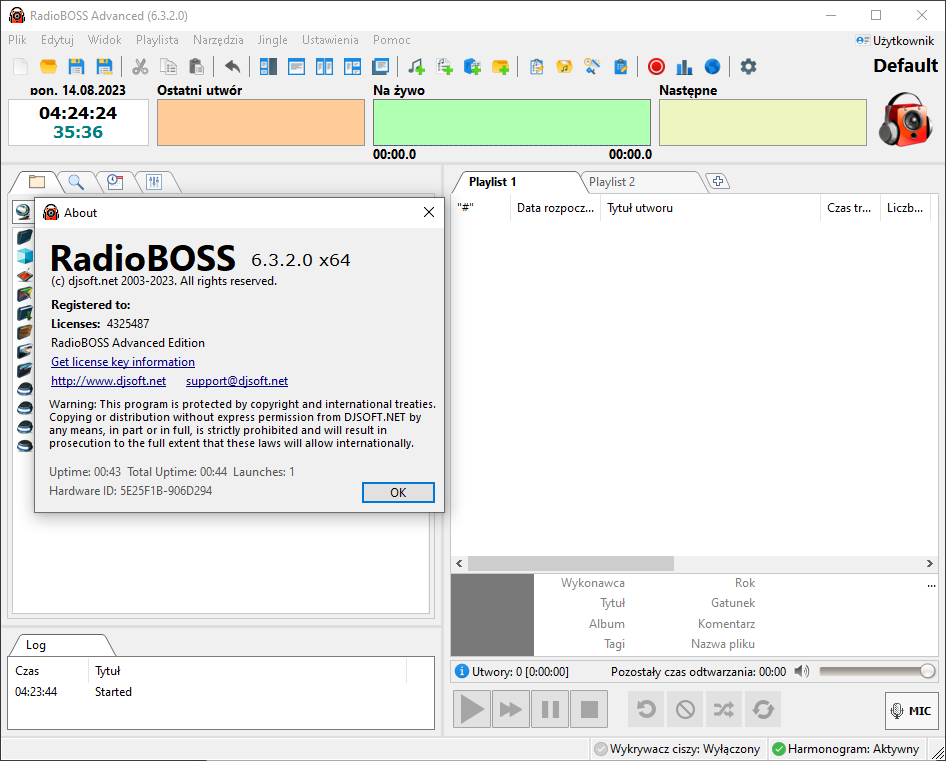The image size is (946, 761).
Task: Switch to the search magnifier tab
Action: (76, 182)
